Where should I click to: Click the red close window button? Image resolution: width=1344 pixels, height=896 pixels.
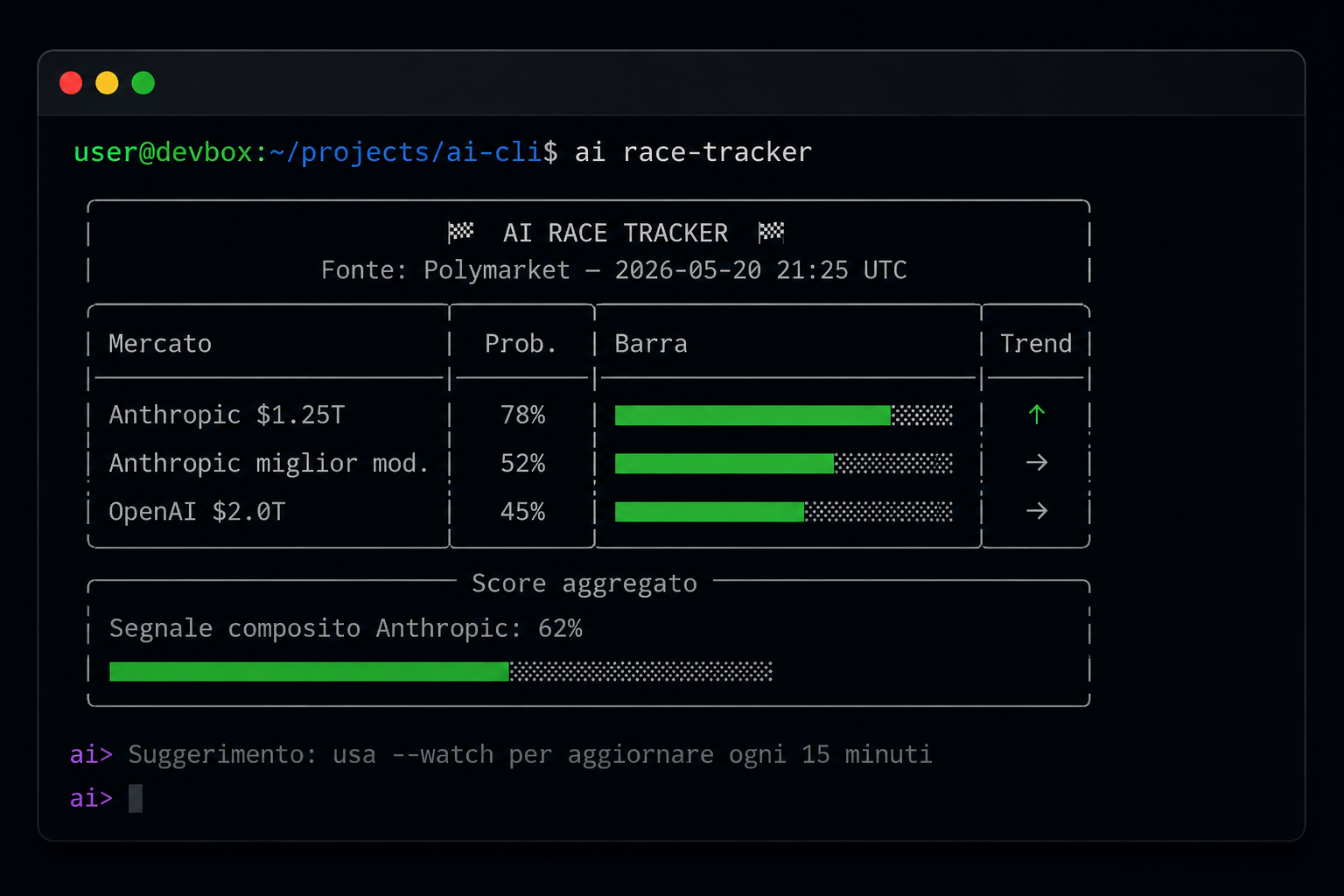71,83
